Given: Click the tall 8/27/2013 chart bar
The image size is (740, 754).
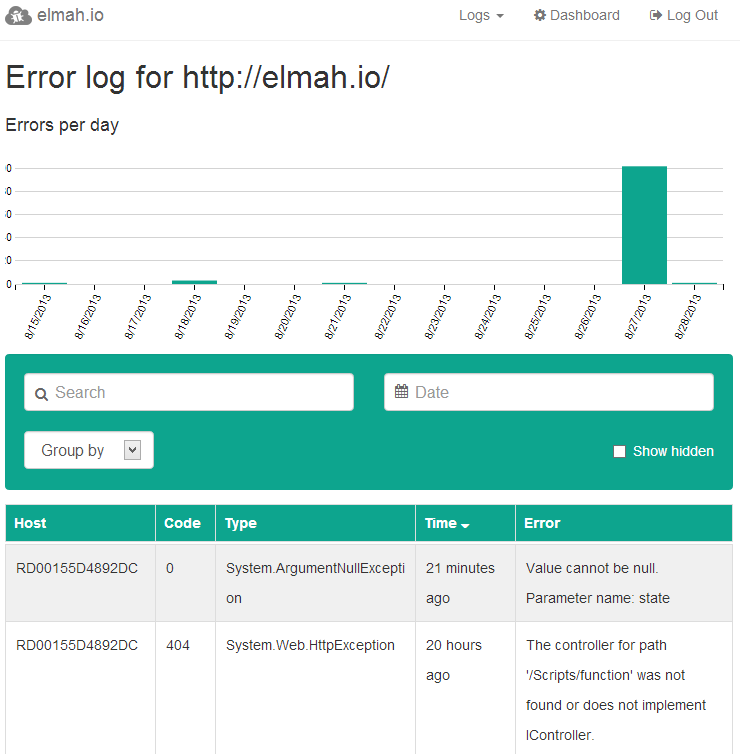Looking at the screenshot, I should 644,225.
